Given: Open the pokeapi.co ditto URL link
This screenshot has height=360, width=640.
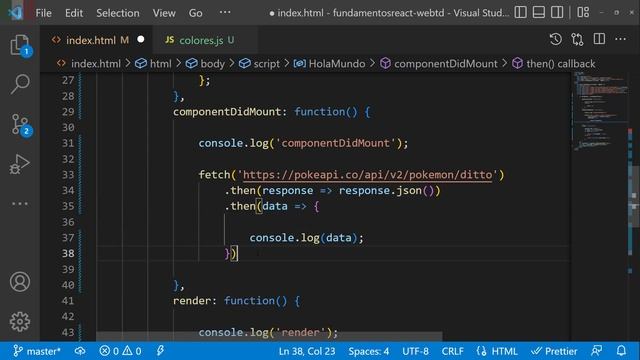Looking at the screenshot, I should [367, 175].
